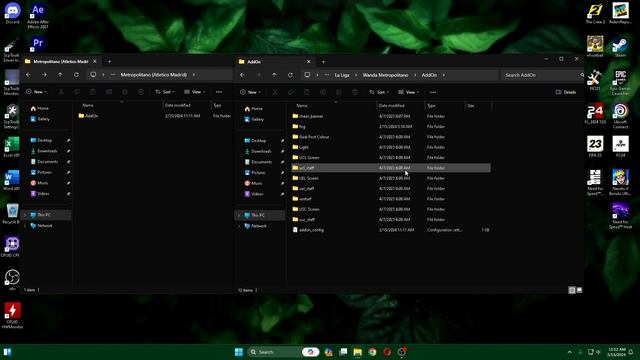Select the Steam desktop icon
The height and width of the screenshot is (360, 640).
tap(620, 46)
